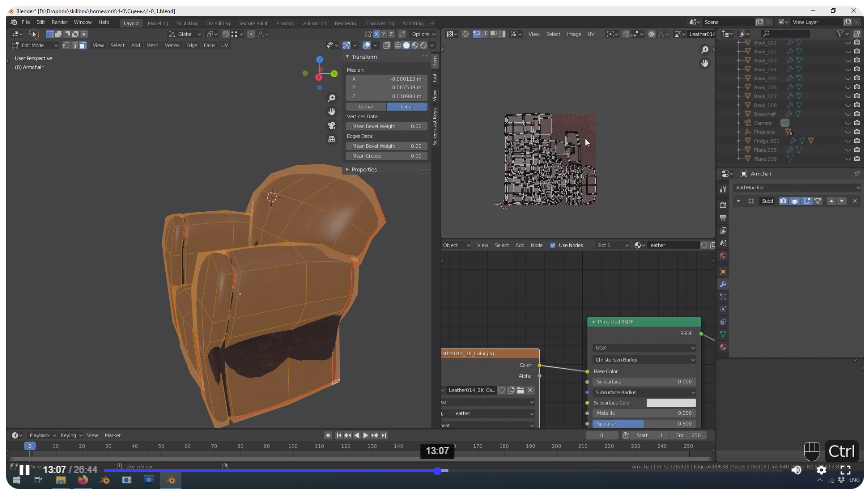Click the pan hand icon in the 3D viewport
The image size is (868, 495).
(x=332, y=112)
